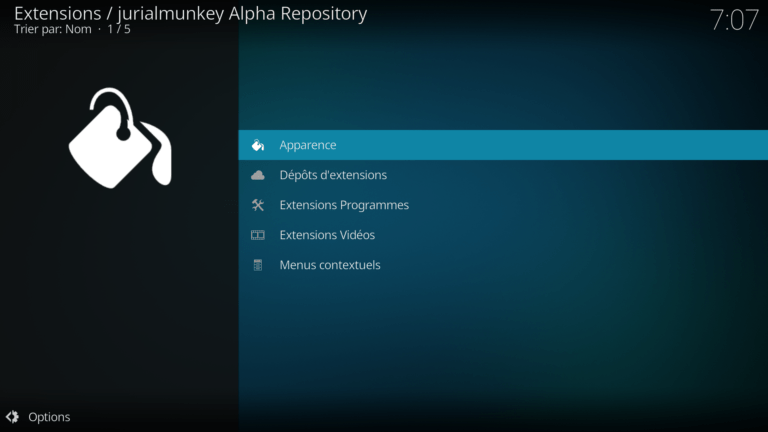
Task: Go to the Extensions Vidéos entry
Action: [327, 235]
